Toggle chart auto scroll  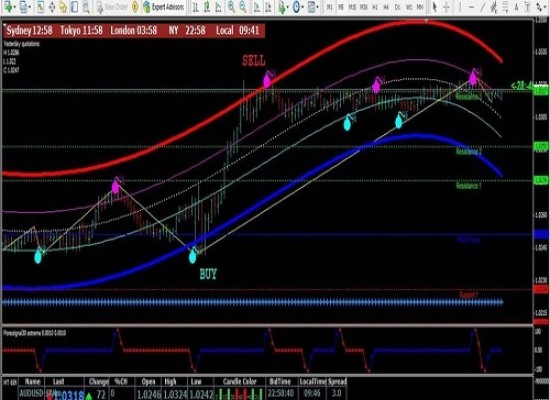pyautogui.click(x=257, y=7)
